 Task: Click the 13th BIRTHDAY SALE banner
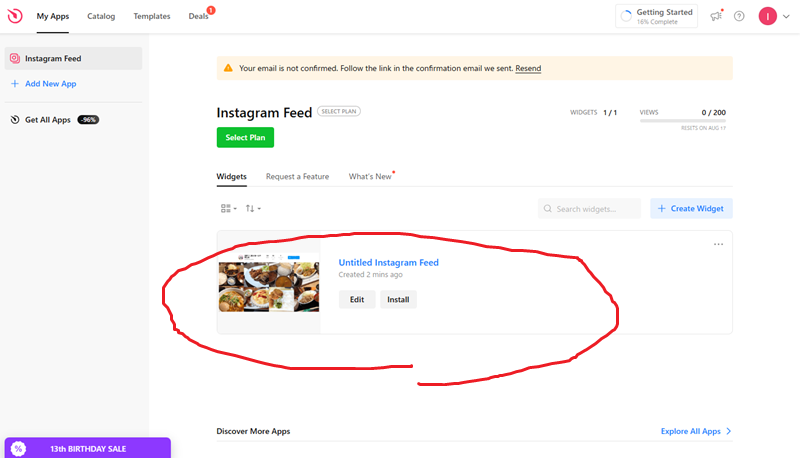(88, 448)
